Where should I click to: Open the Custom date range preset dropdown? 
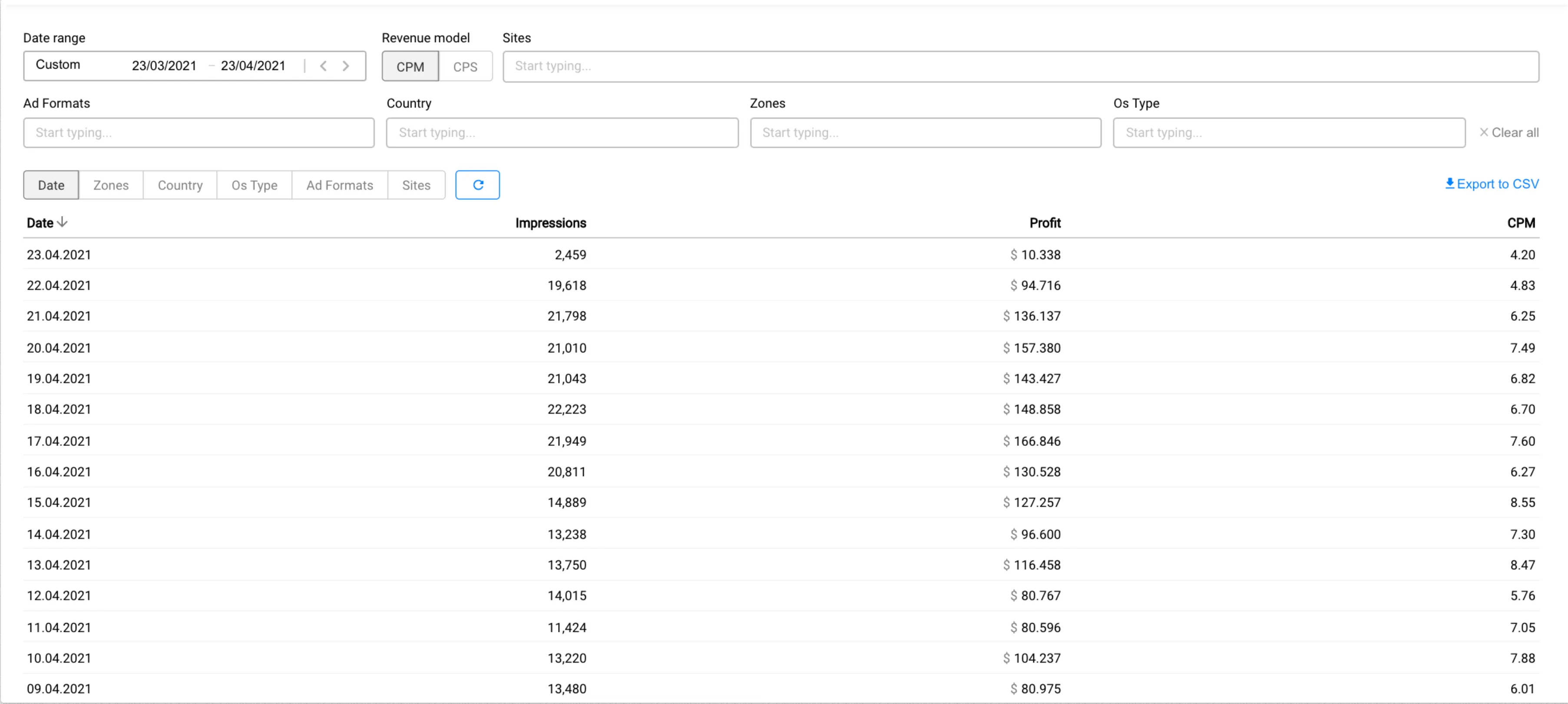(58, 65)
